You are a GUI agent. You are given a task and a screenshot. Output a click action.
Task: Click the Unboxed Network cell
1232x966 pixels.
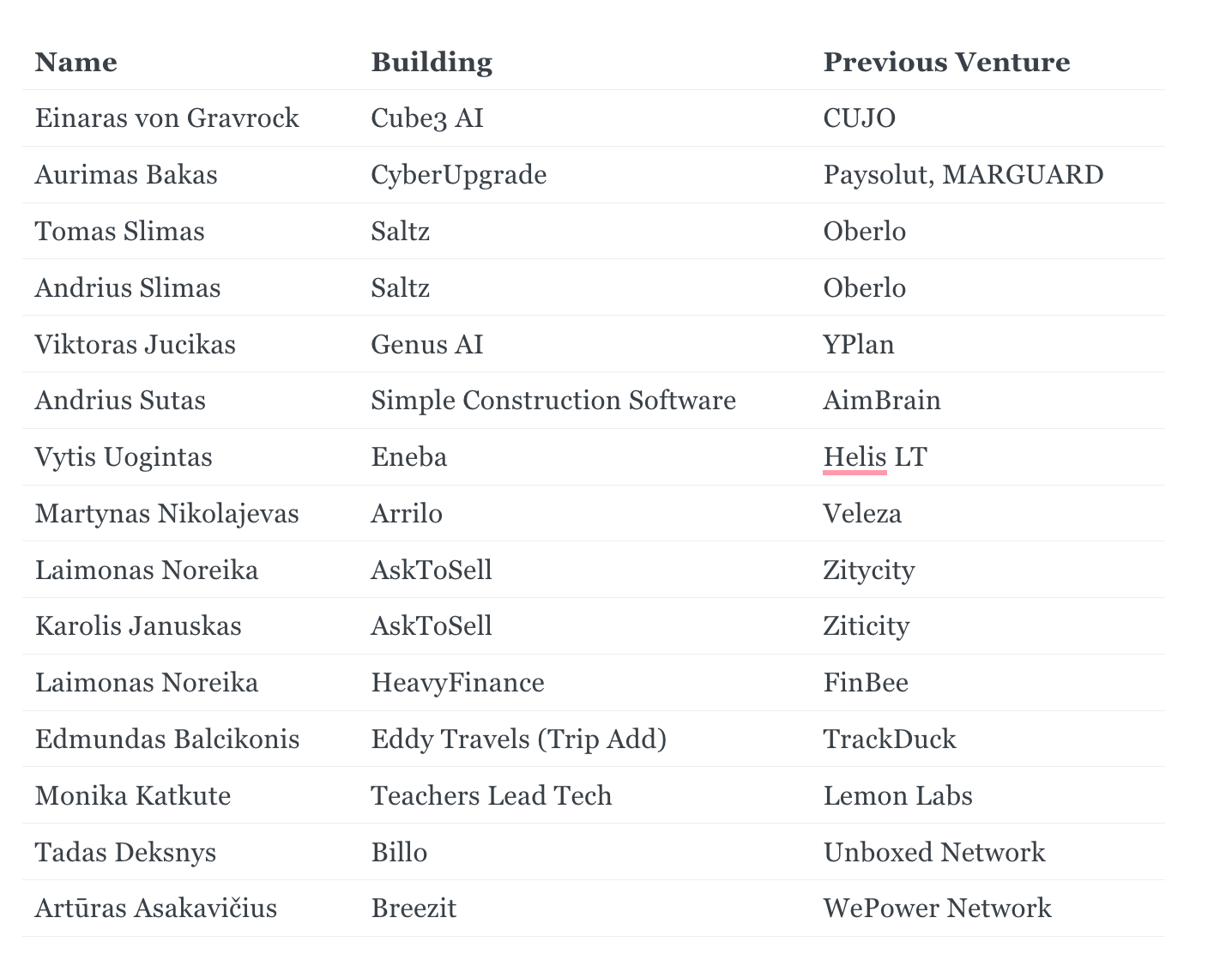(933, 853)
